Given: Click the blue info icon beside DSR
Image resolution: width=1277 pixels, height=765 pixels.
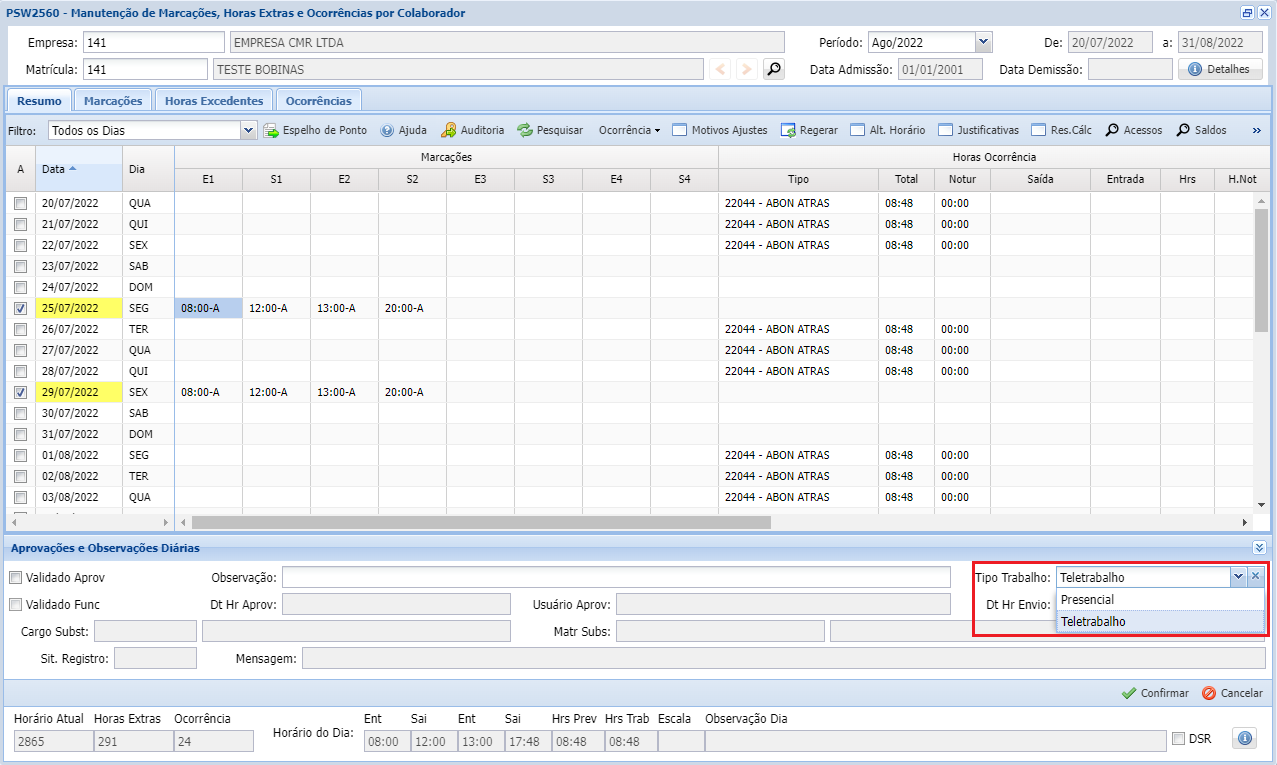Looking at the screenshot, I should [1245, 738].
